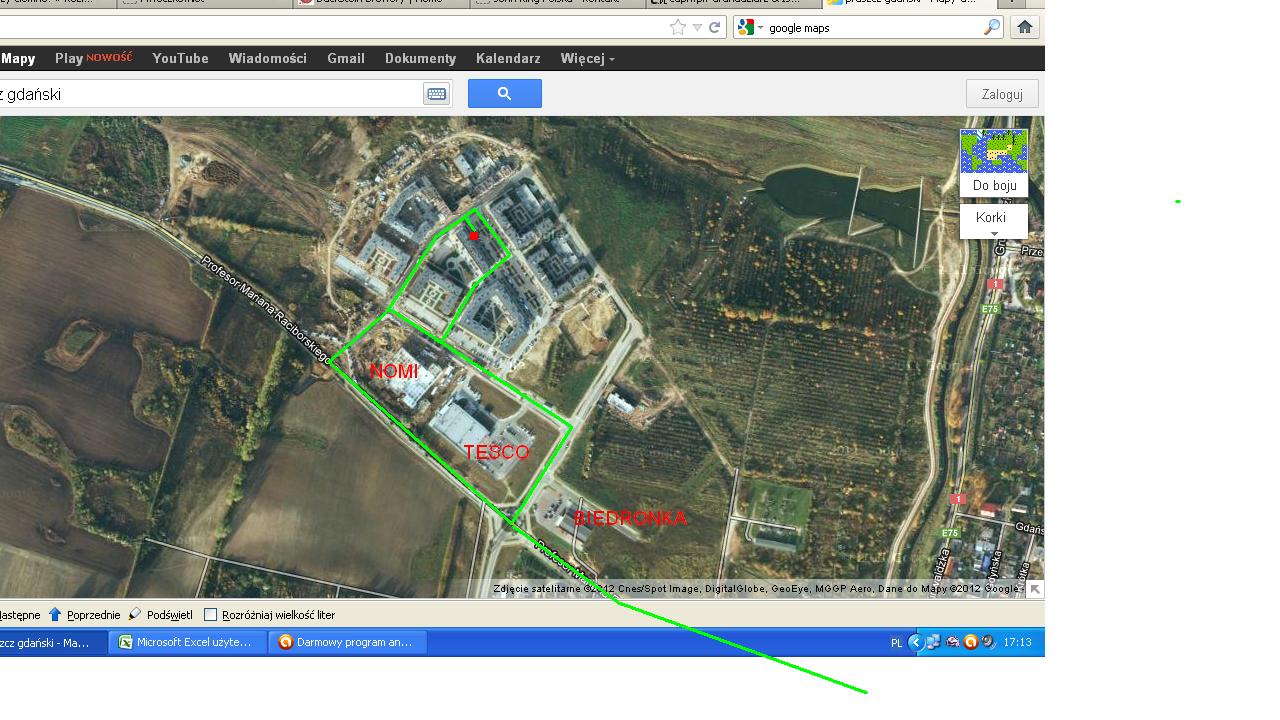Click the Następne find-next button
This screenshot has height=720, width=1280.
pos(21,615)
